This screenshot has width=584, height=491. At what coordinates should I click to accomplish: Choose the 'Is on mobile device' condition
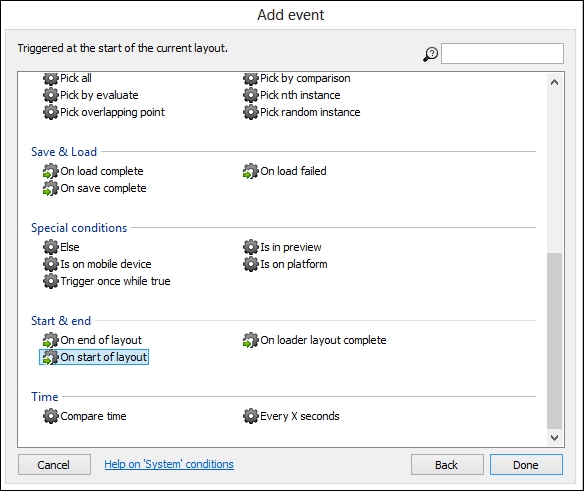pyautogui.click(x=97, y=264)
